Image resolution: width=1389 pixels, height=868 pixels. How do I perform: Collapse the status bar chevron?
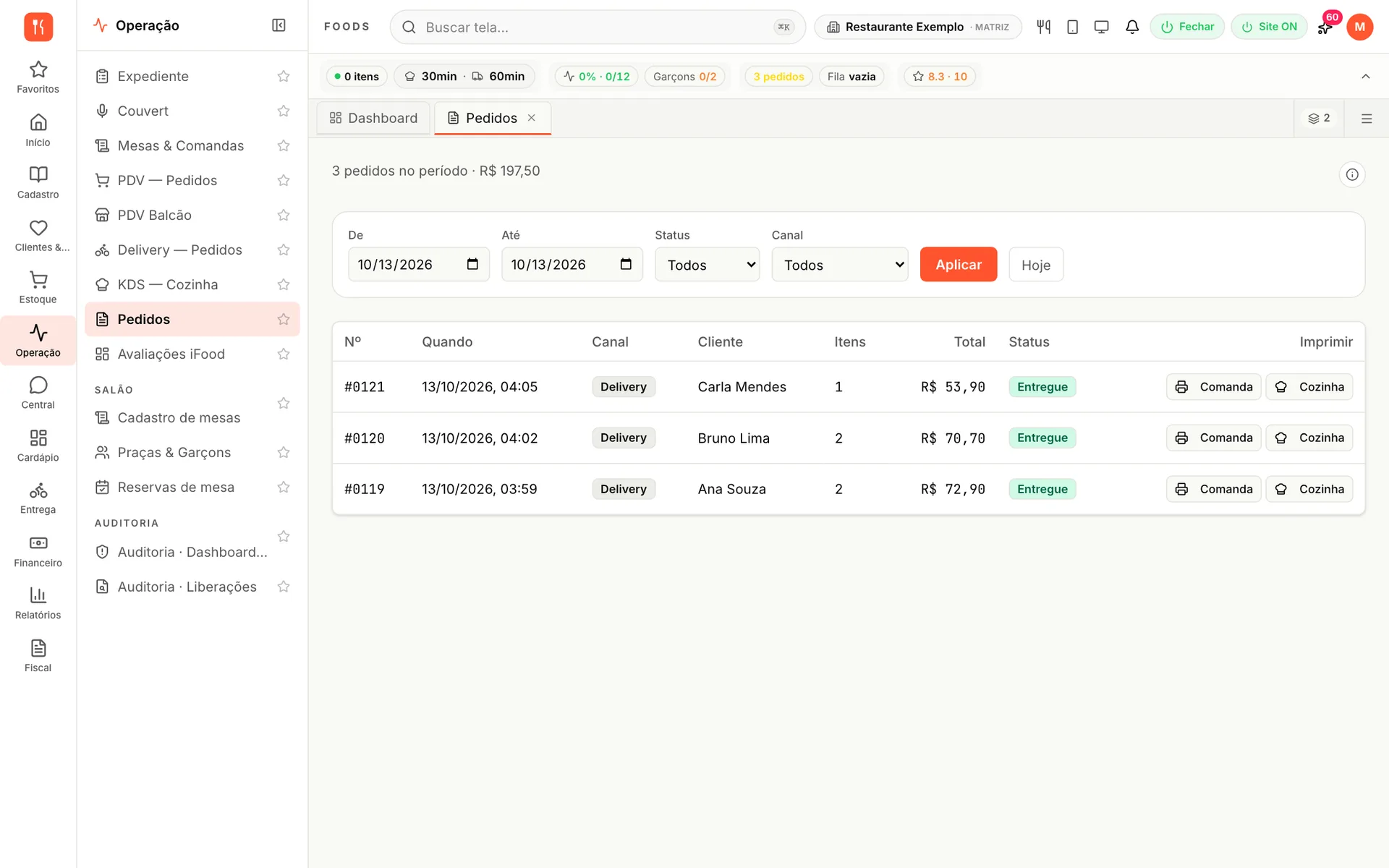coord(1365,77)
